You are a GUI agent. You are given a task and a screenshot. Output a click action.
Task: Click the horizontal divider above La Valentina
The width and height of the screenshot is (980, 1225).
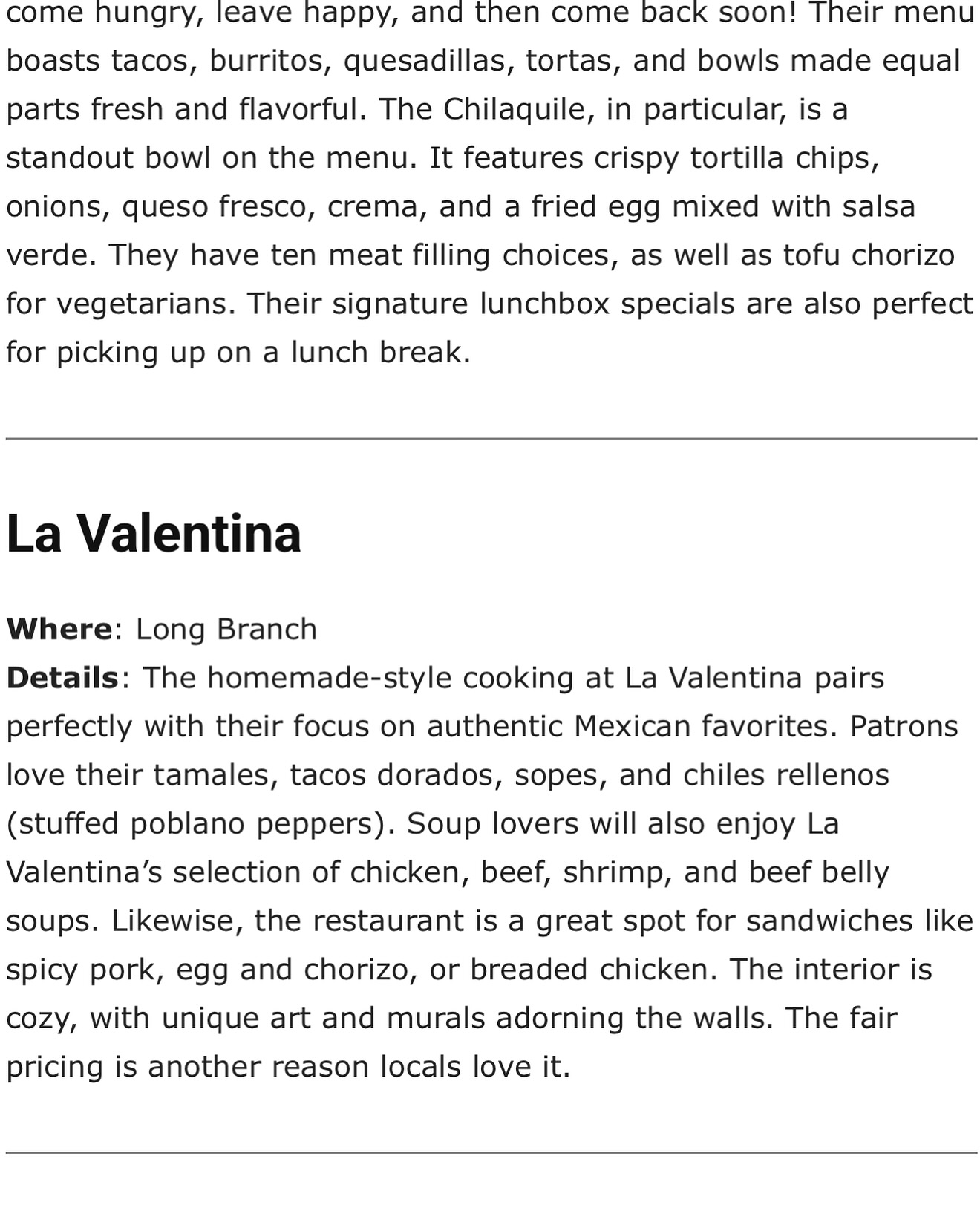491,439
